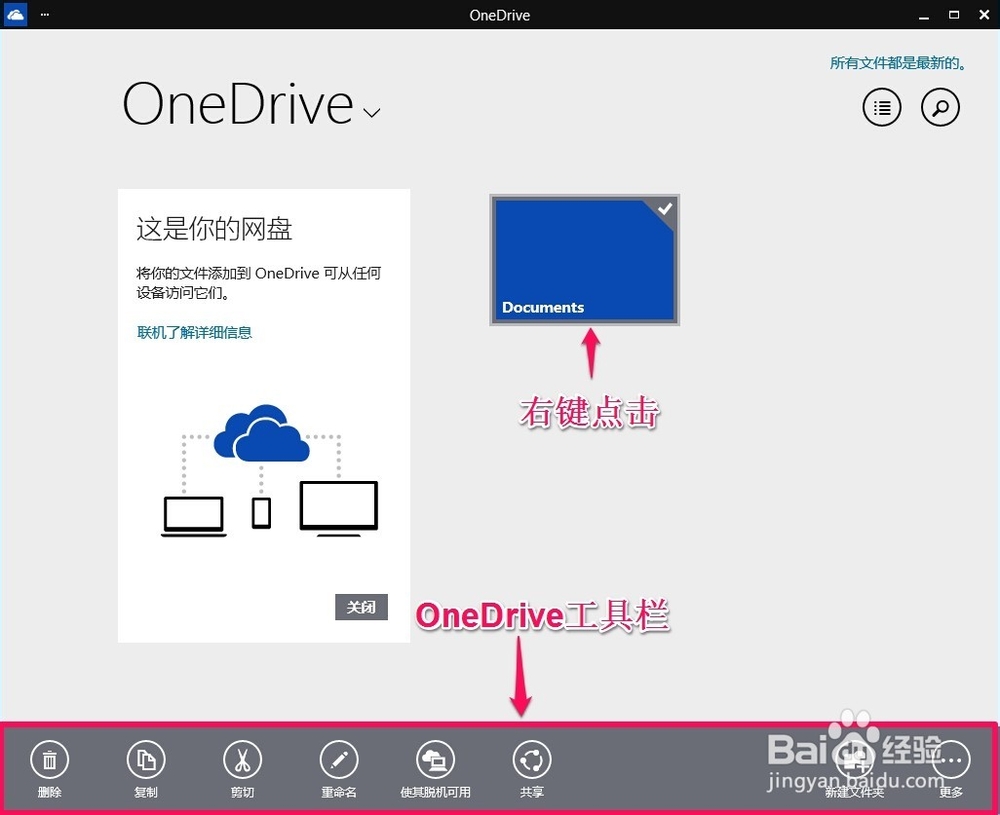Screen dimensions: 1000x815
Task: Choose the Rename (重命名) pencil icon
Action: tap(339, 760)
